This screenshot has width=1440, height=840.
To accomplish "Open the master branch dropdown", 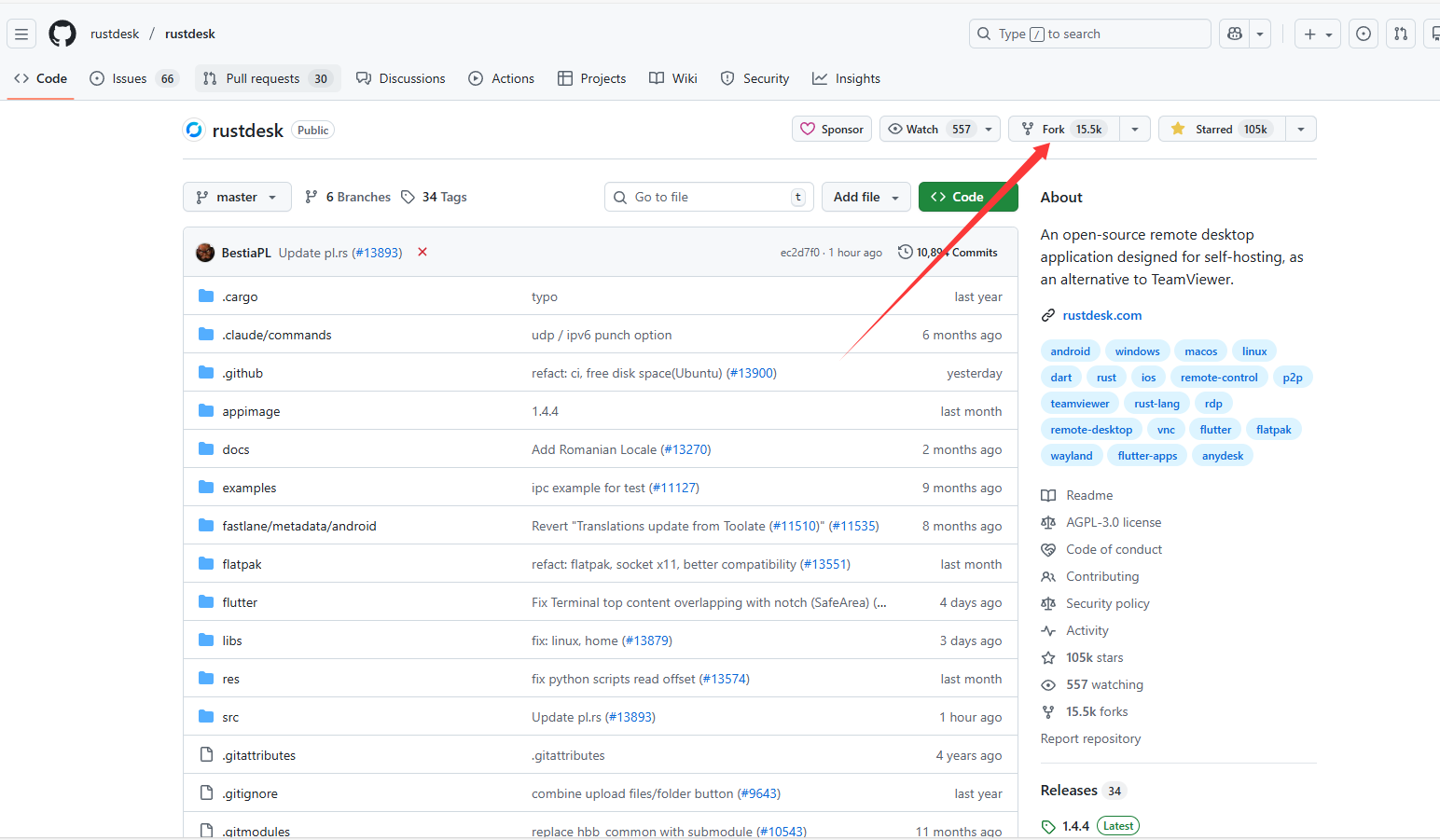I will (237, 197).
